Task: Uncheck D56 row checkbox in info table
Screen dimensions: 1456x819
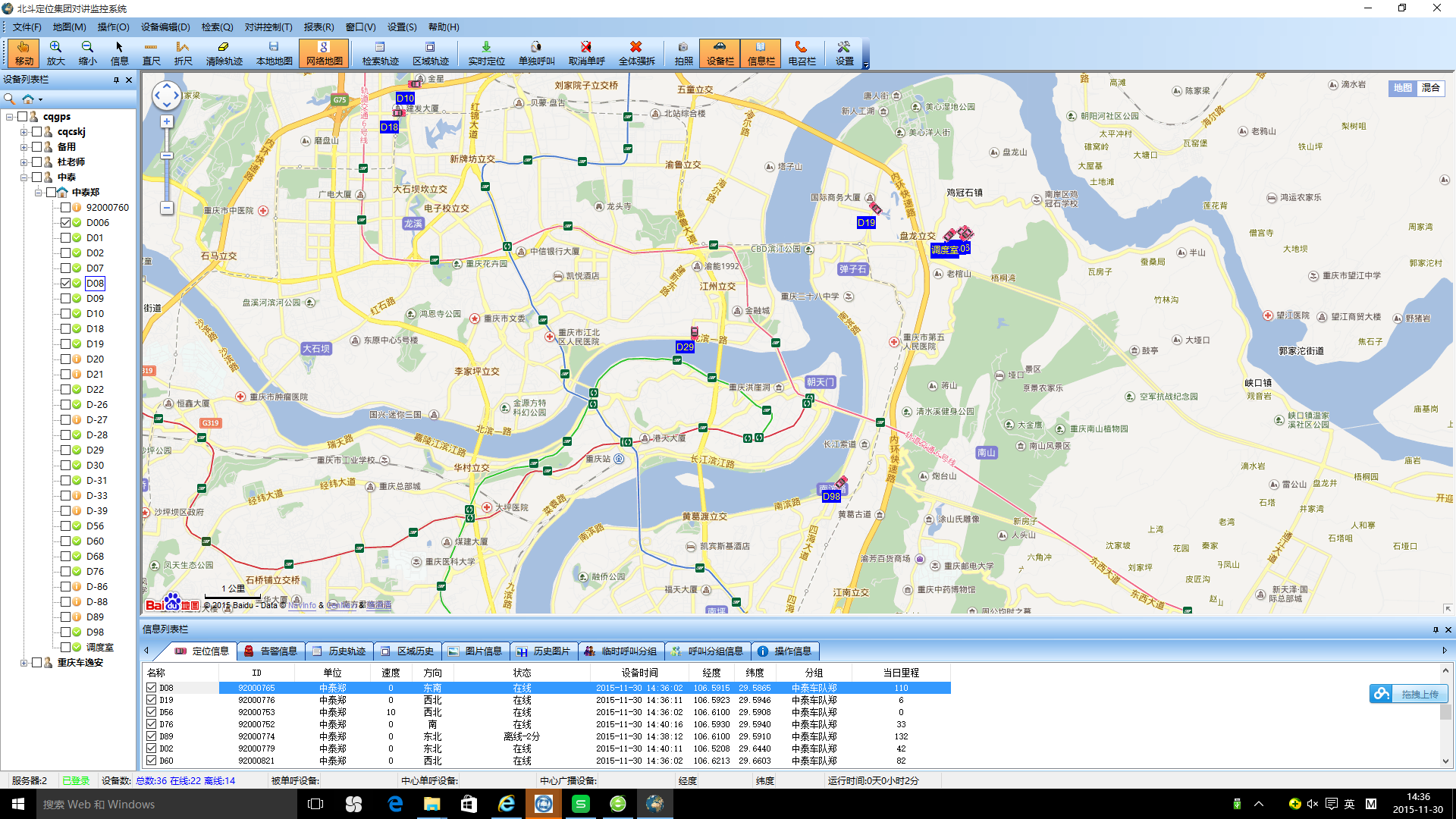Action: 151,712
